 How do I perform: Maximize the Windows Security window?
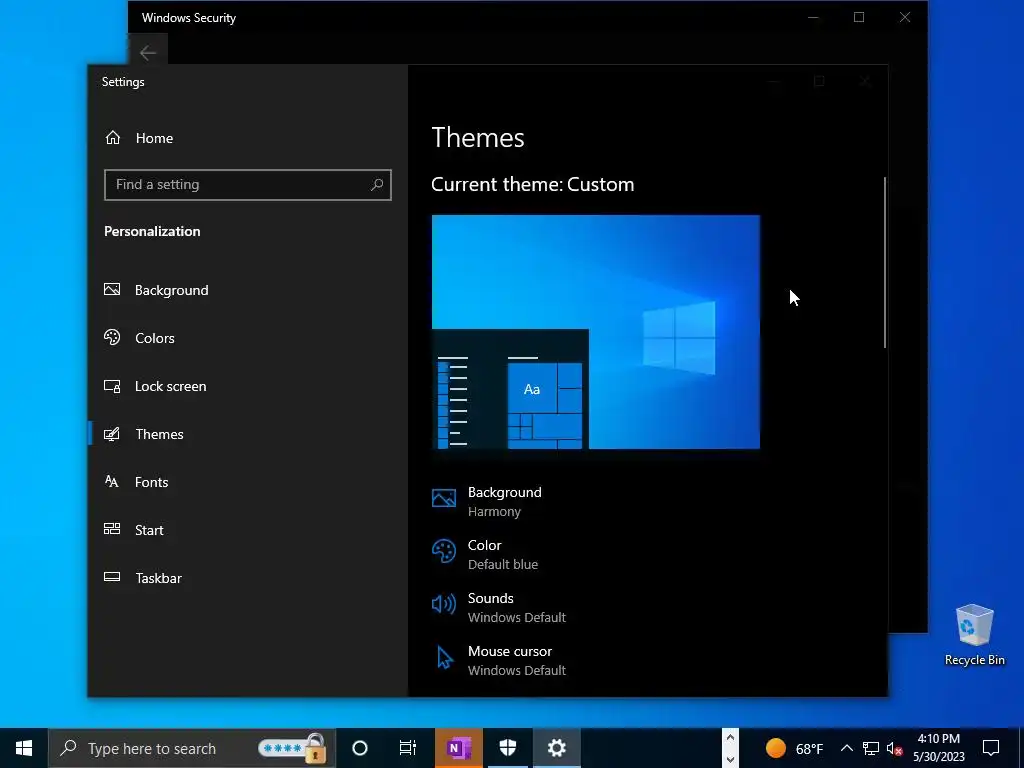[x=859, y=18]
